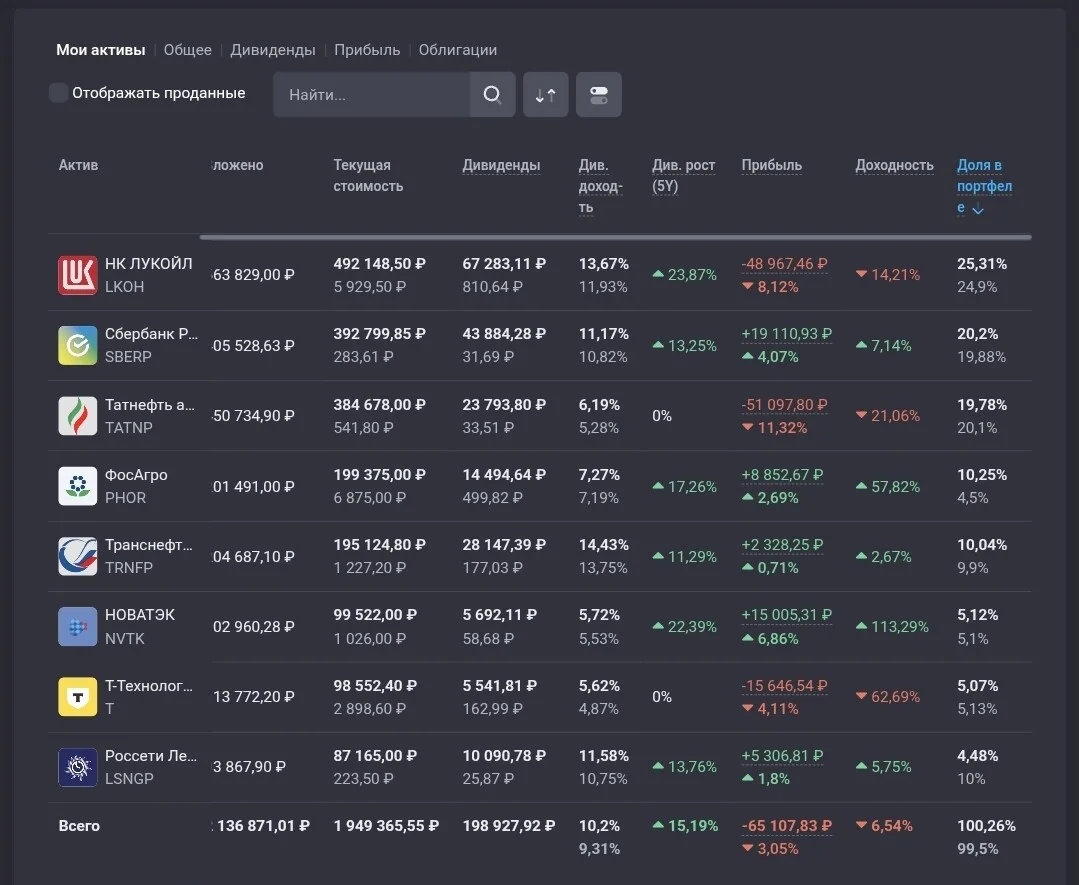
Task: Click the 'Доходность' column header
Action: (894, 165)
